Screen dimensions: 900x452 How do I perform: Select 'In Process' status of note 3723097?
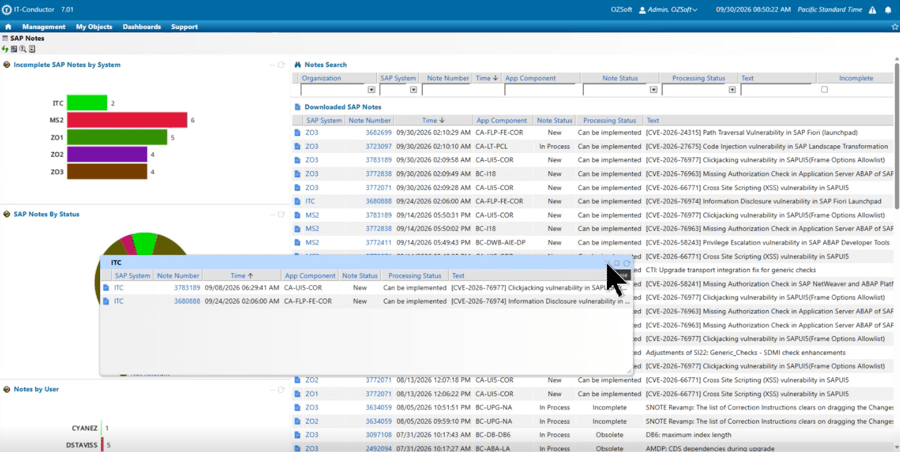pyautogui.click(x=554, y=146)
